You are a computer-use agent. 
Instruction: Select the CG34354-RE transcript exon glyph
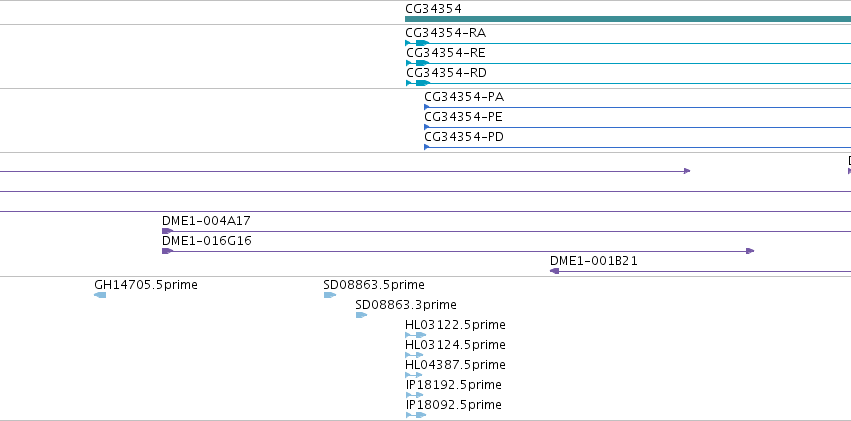(x=422, y=63)
